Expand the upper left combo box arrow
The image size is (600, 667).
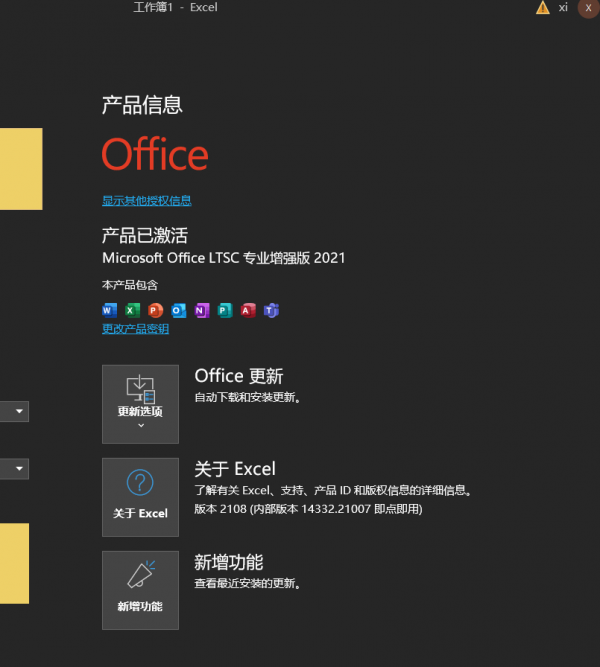(19, 411)
